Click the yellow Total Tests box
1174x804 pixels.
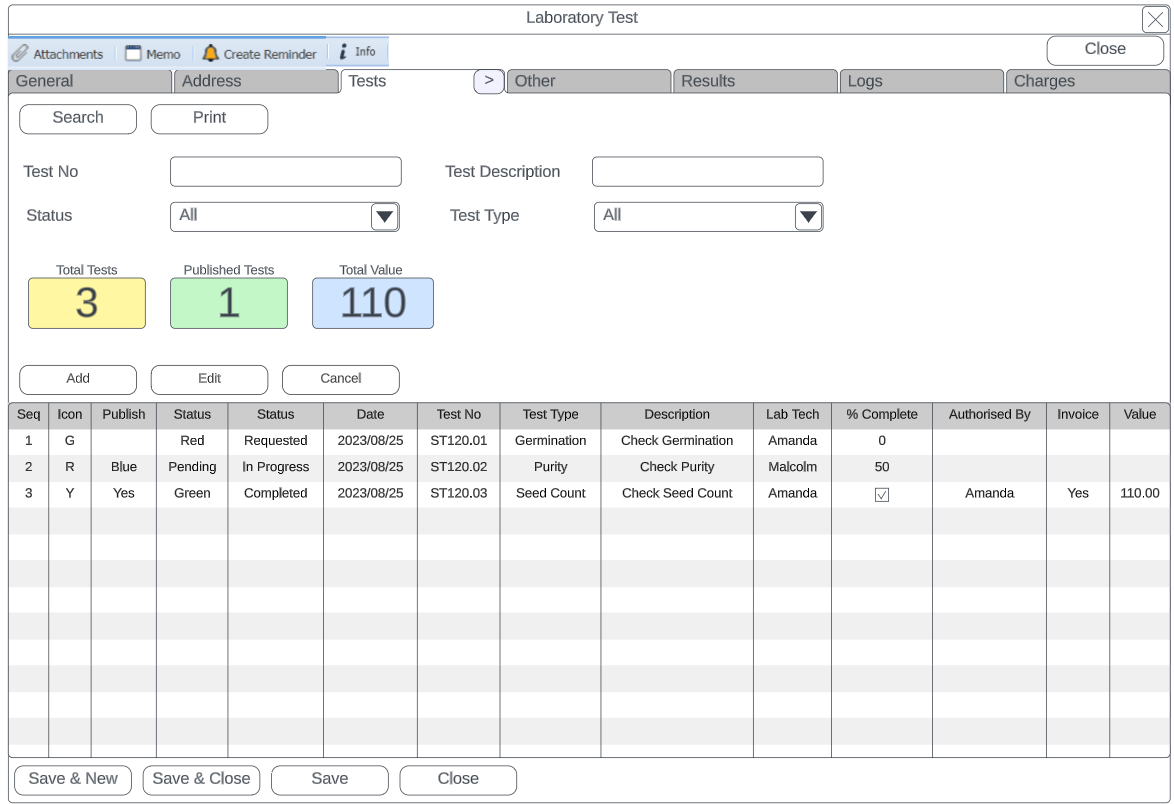pyautogui.click(x=87, y=304)
